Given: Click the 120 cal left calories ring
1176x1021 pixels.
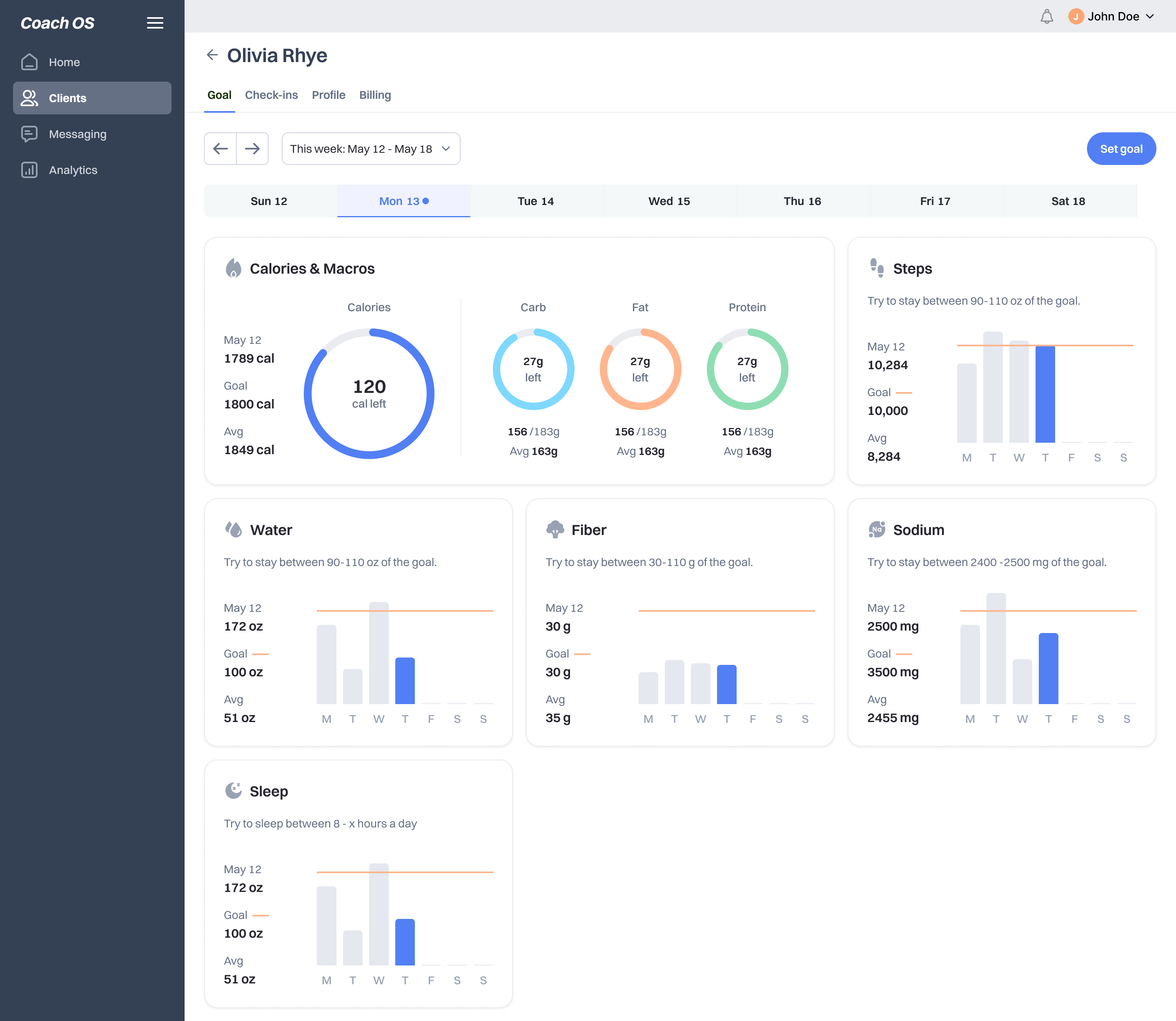Looking at the screenshot, I should coord(369,394).
